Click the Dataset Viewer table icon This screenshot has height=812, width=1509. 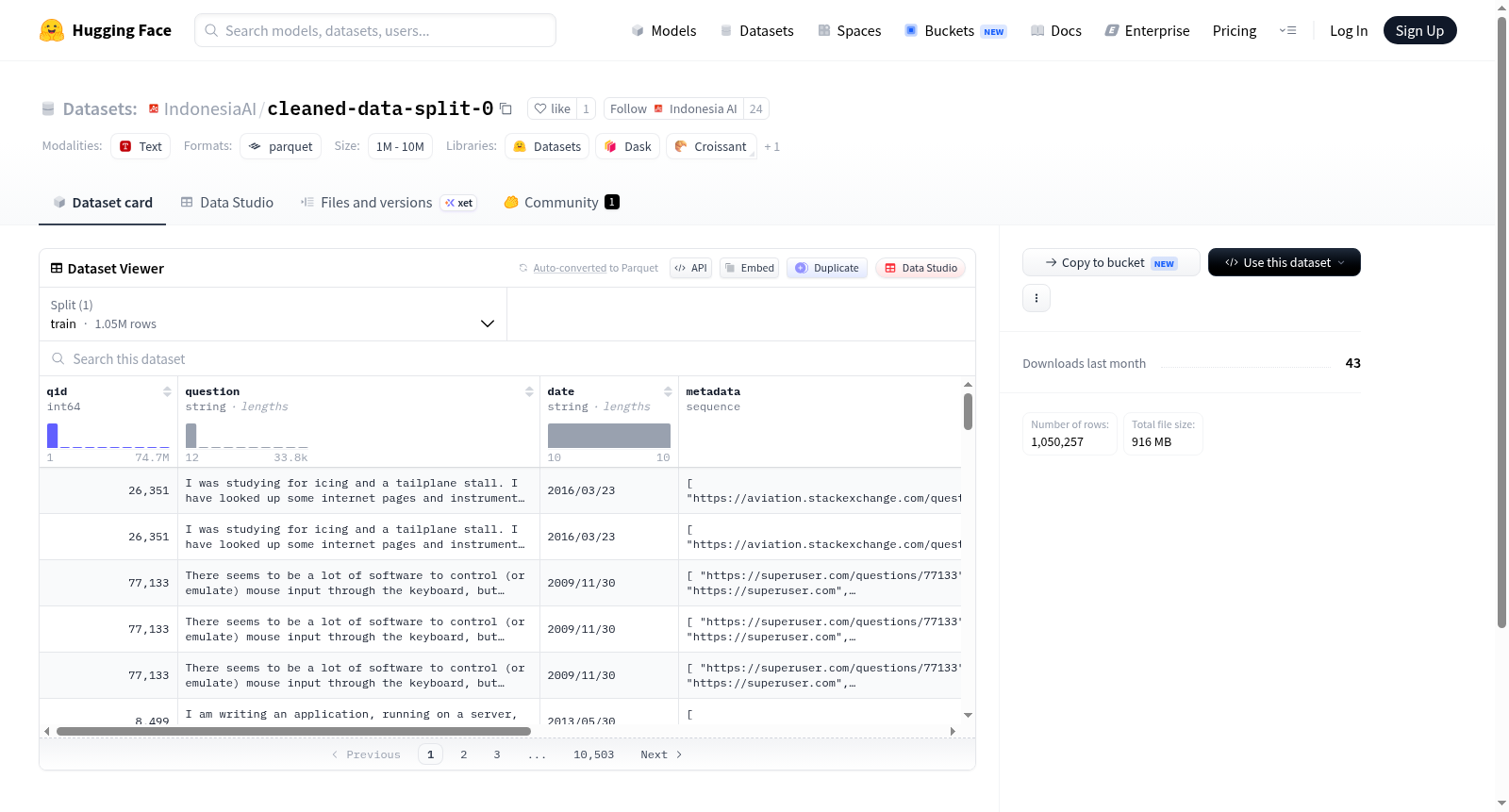point(57,269)
